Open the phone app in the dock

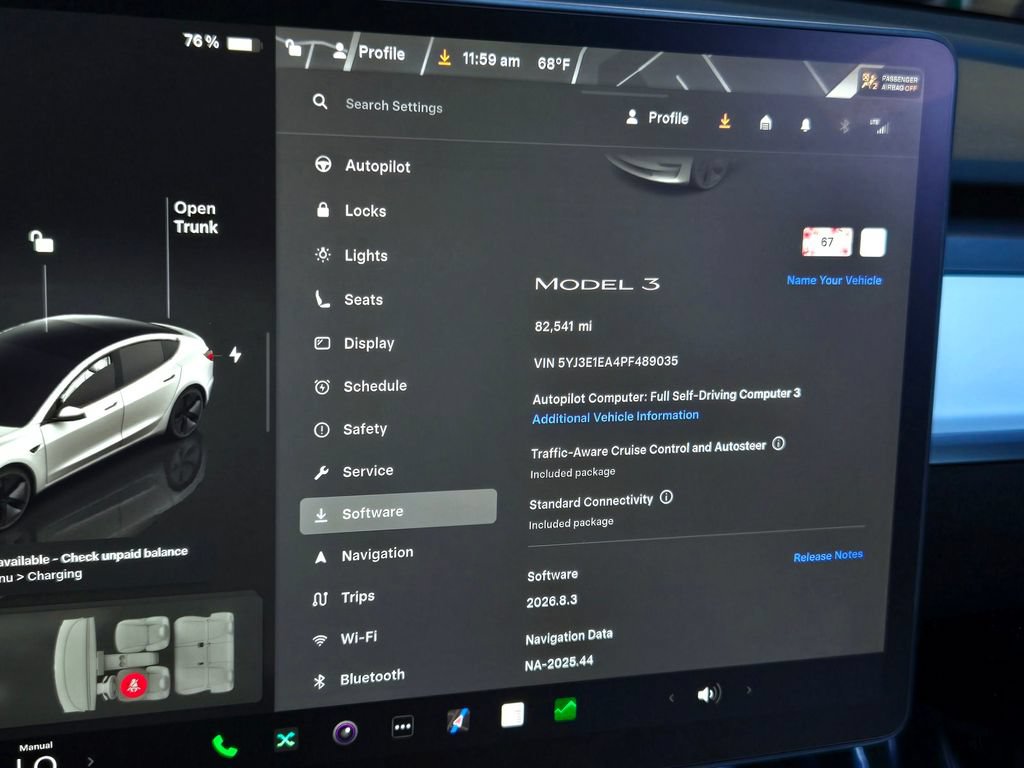click(225, 745)
